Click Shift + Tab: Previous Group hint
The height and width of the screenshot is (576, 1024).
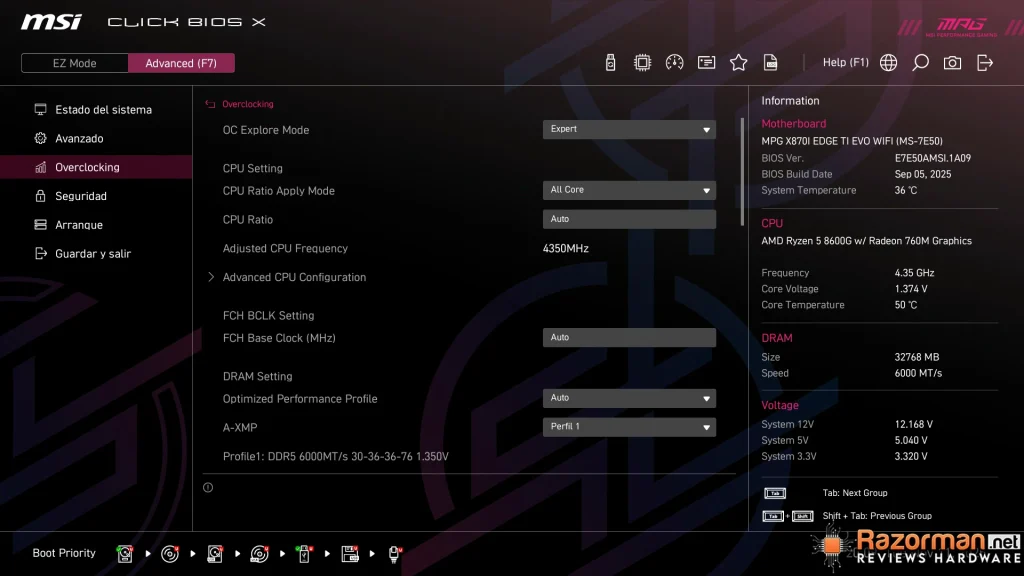[877, 516]
